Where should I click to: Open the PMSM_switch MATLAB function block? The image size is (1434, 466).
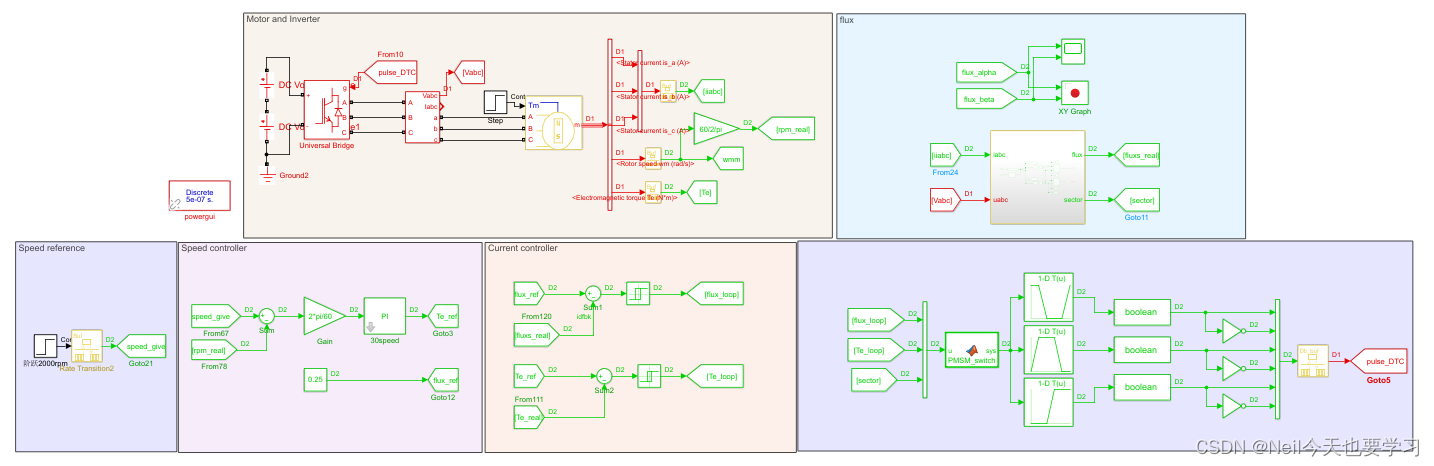[x=971, y=350]
